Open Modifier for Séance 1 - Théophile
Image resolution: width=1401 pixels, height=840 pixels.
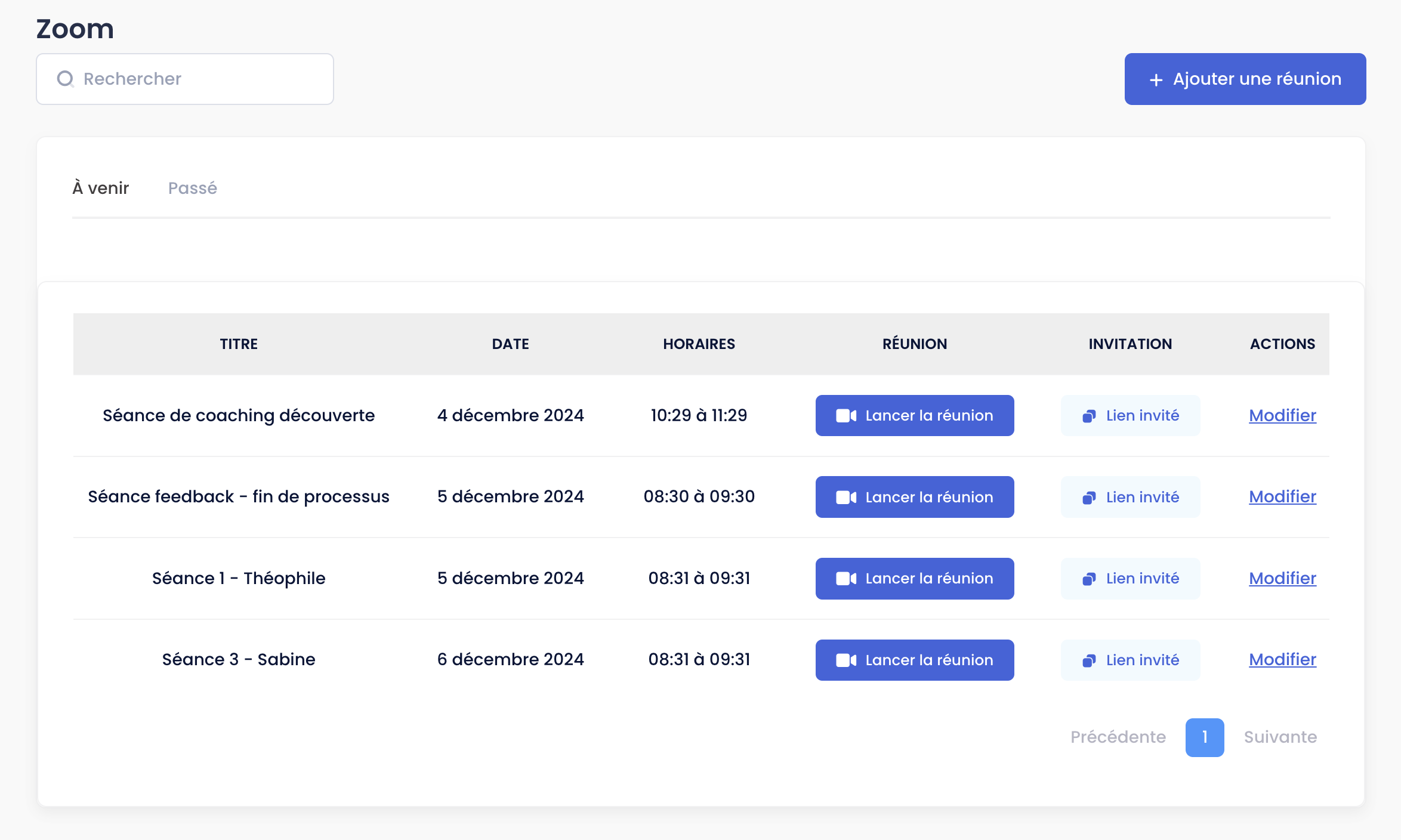1282,578
